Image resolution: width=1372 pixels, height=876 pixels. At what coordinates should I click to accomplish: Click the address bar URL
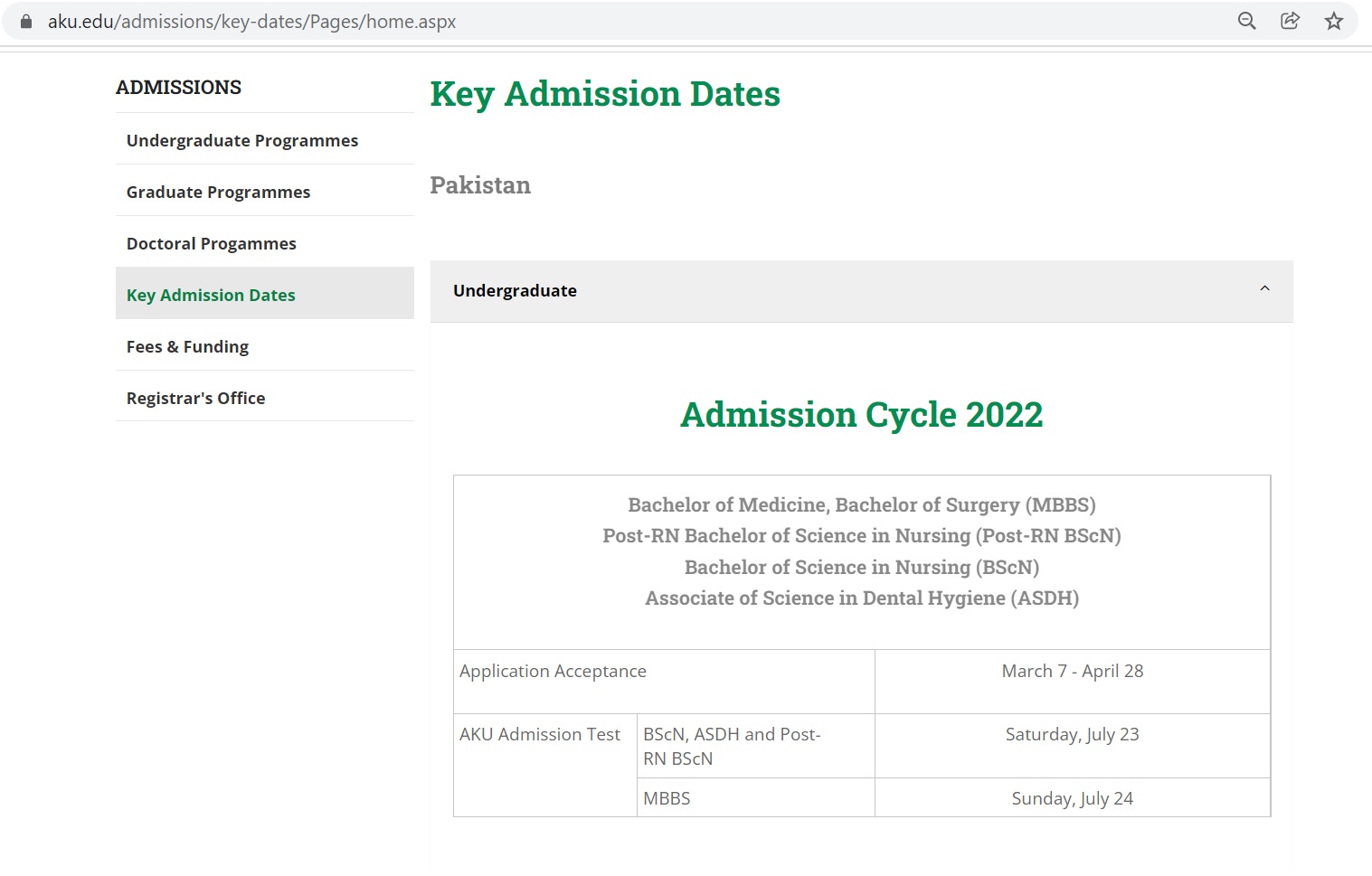(x=253, y=21)
